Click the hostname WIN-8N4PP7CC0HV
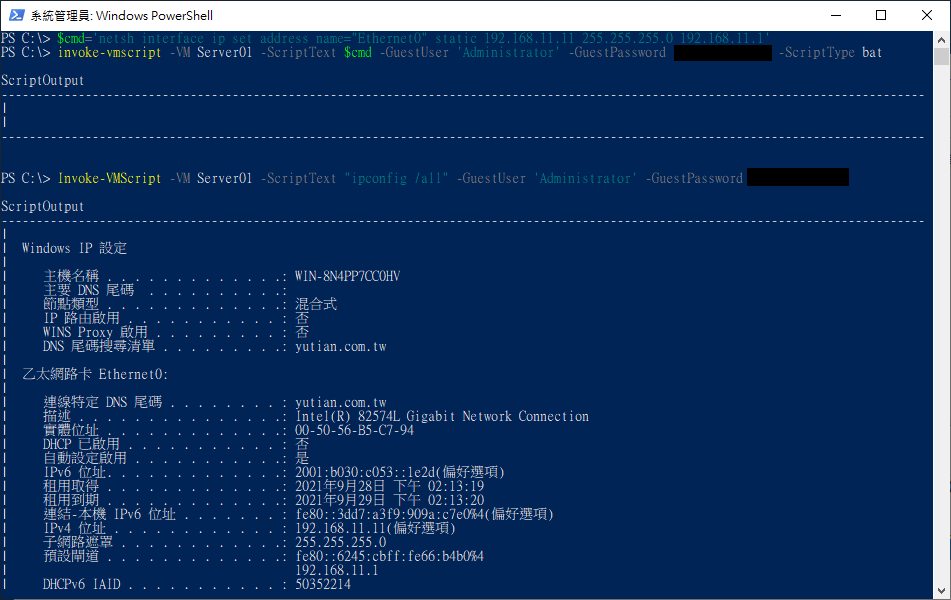Image resolution: width=951 pixels, height=600 pixels. point(348,276)
